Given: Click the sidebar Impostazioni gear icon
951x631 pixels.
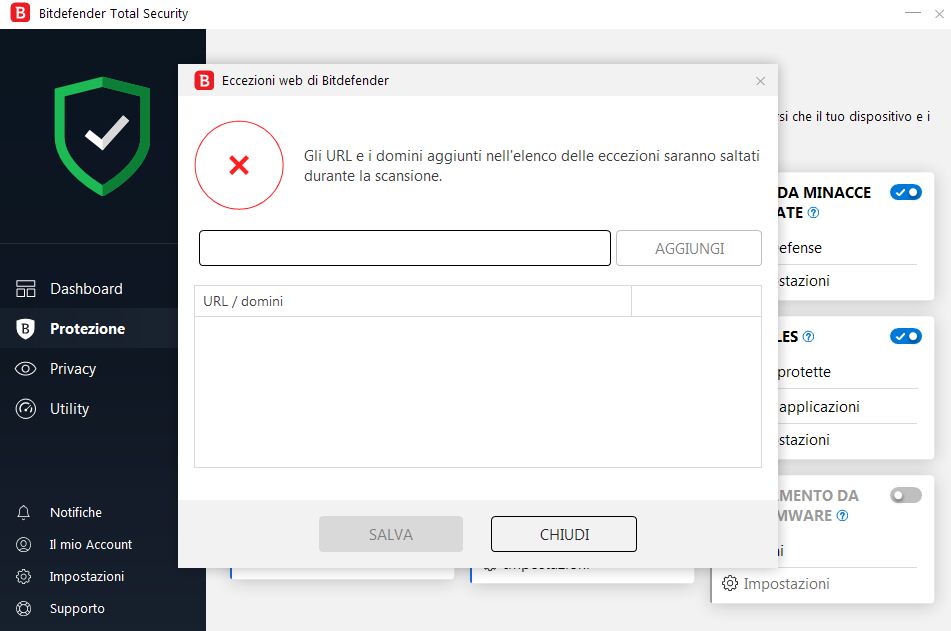Looking at the screenshot, I should coord(24,576).
